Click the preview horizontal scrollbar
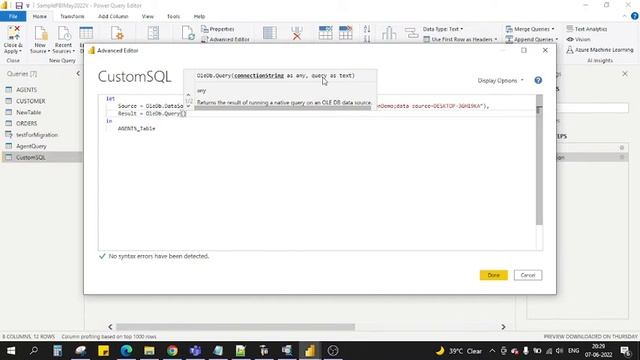The image size is (640, 360). (235, 327)
